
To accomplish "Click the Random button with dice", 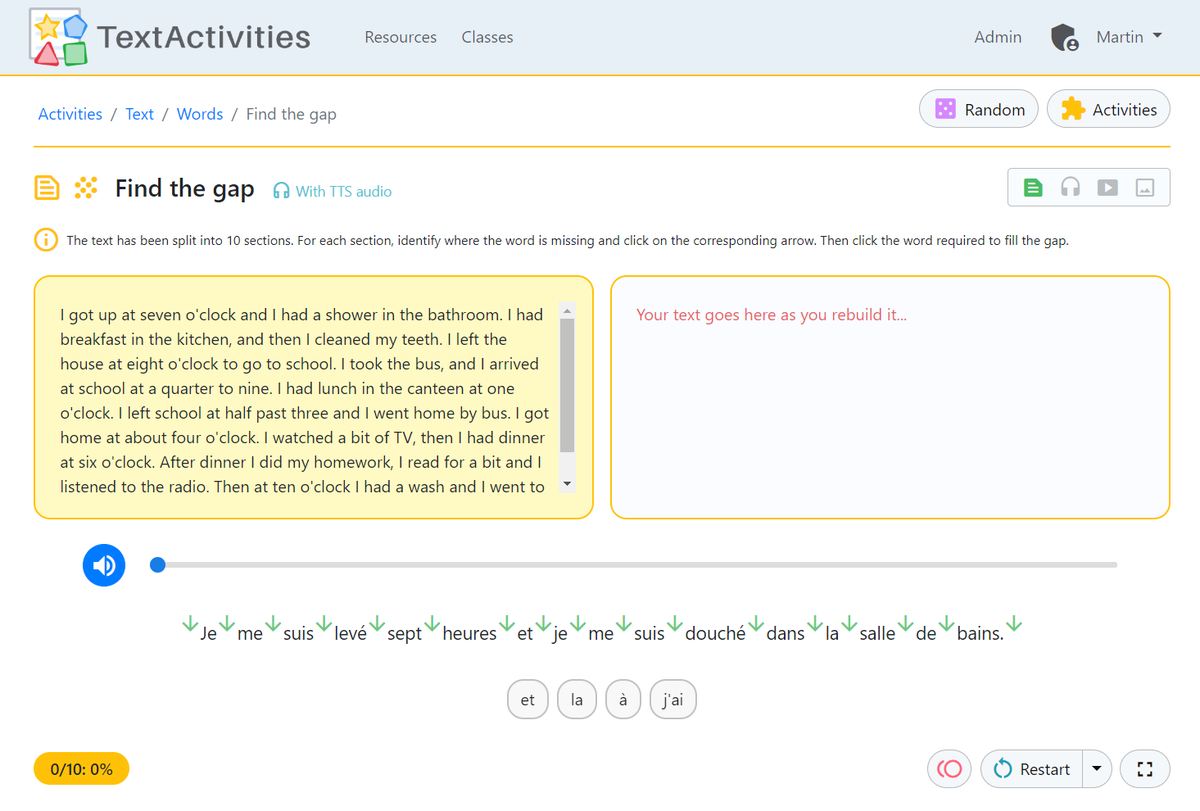I will (979, 110).
